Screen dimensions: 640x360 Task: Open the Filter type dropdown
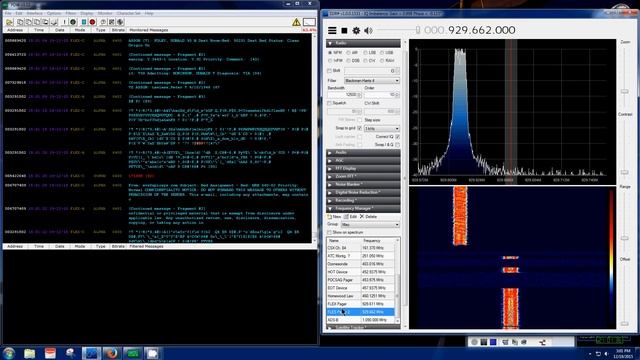point(372,81)
